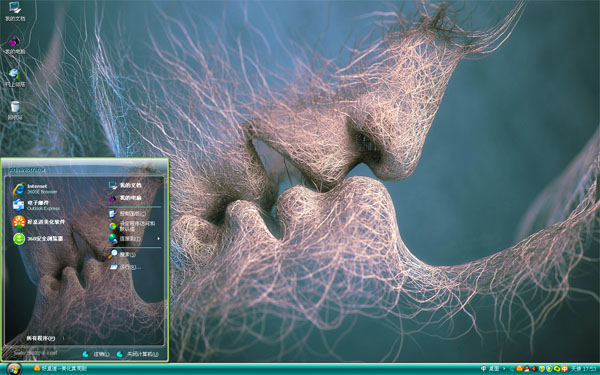
Task: Open the orange desktop beautify software entry
Action: pyautogui.click(x=39, y=222)
